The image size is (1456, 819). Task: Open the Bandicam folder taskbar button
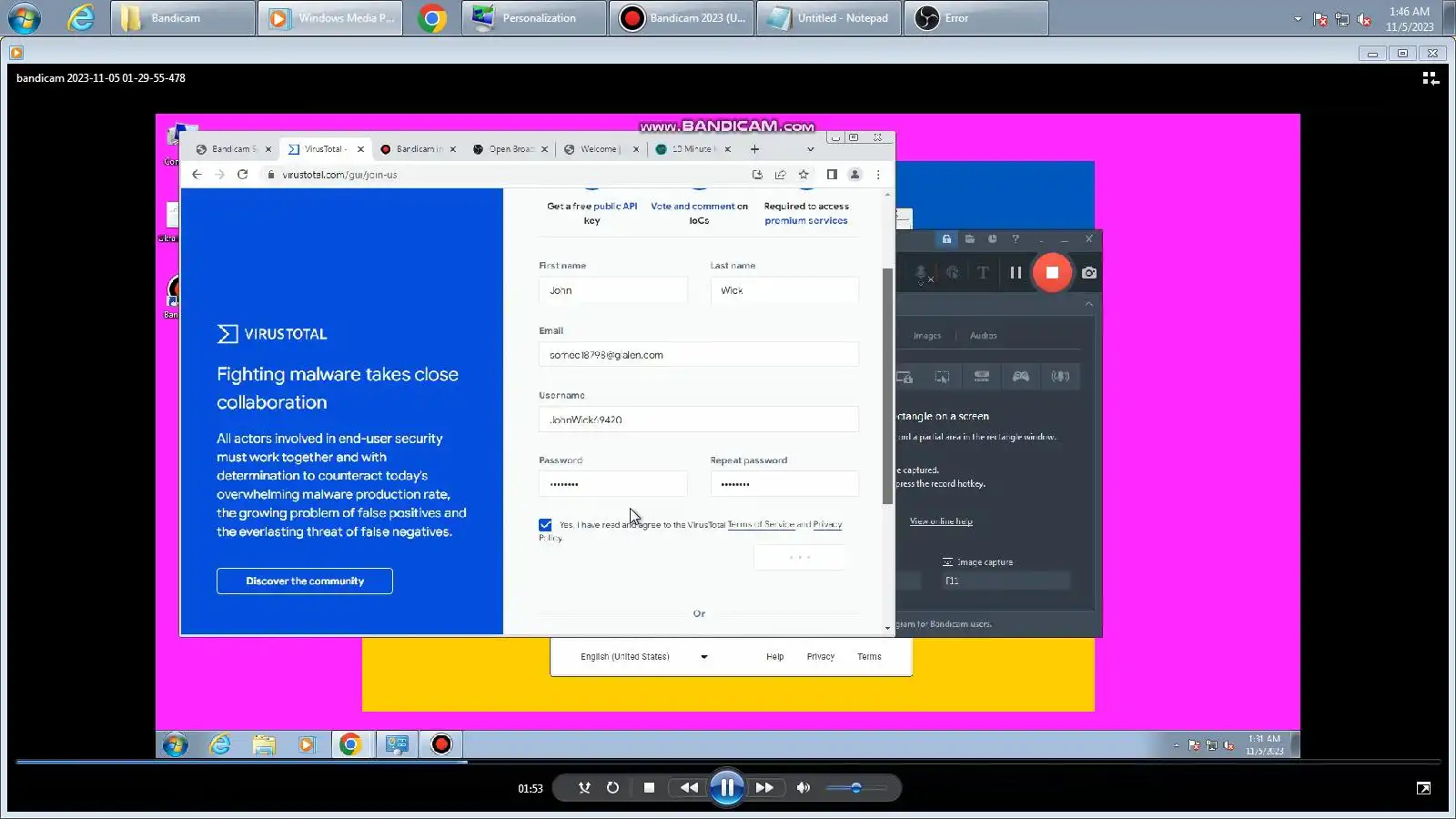click(183, 18)
